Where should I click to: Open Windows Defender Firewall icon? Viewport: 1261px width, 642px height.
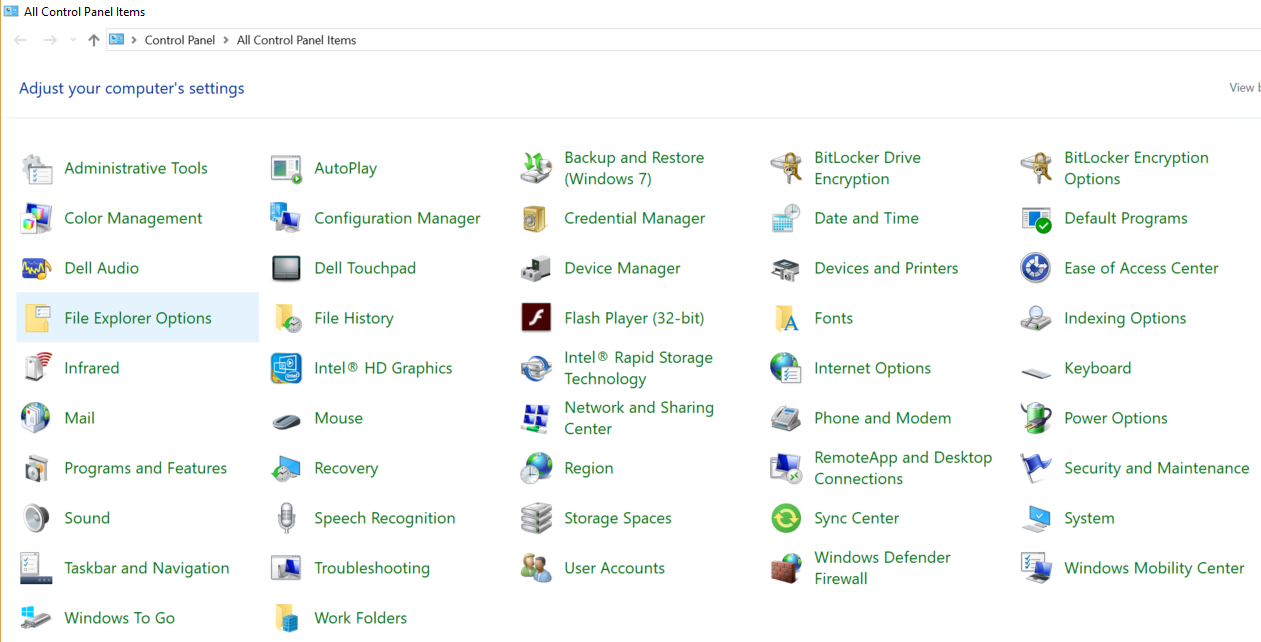787,569
